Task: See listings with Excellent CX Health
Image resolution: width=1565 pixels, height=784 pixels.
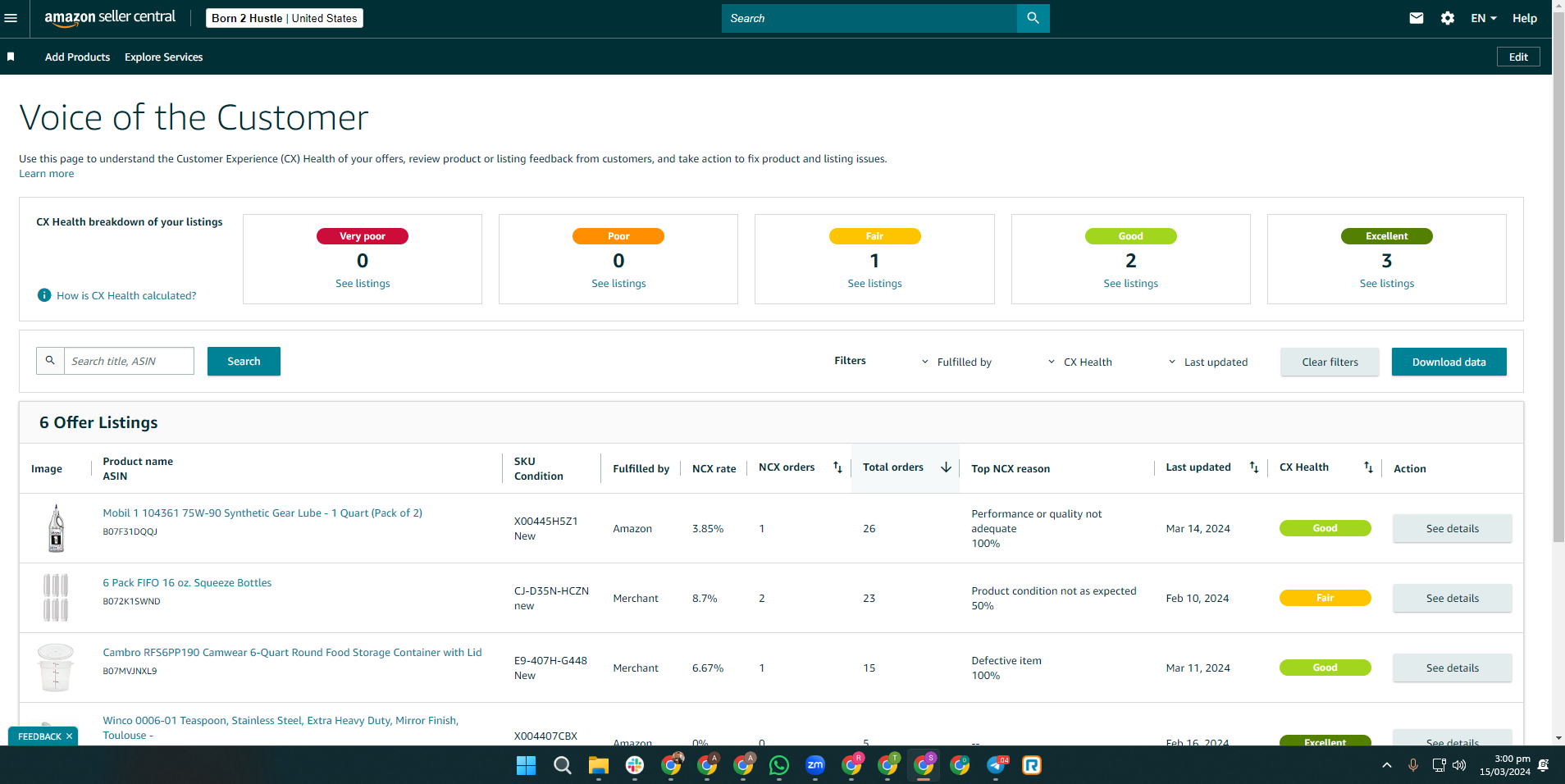Action: coord(1386,283)
